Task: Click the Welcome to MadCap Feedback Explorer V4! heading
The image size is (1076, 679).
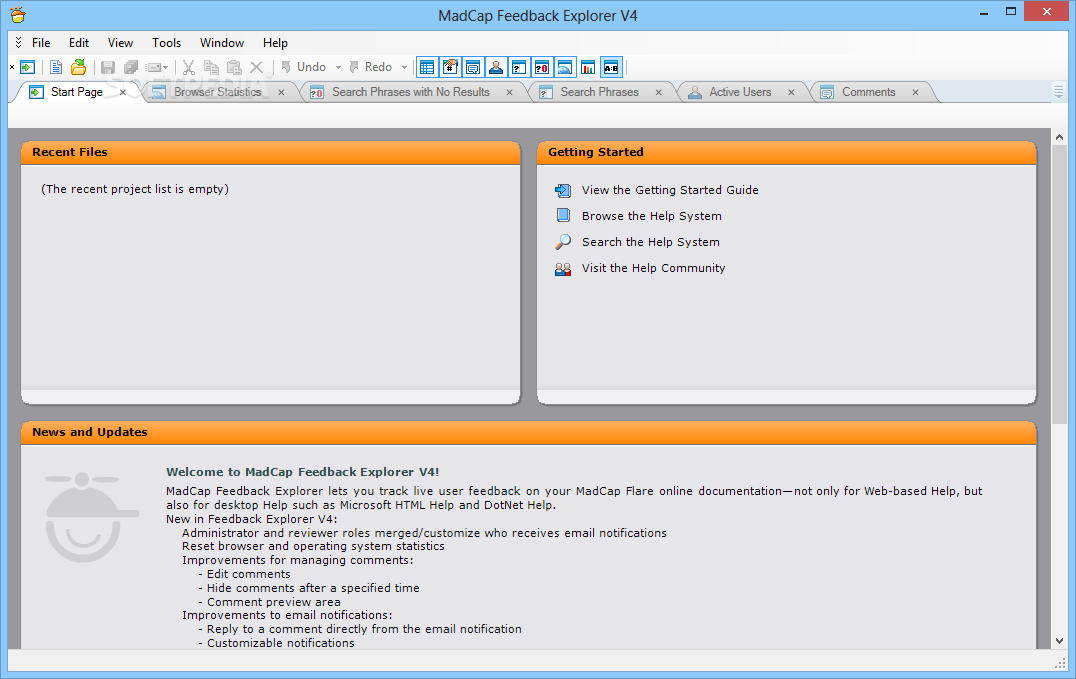Action: [303, 472]
